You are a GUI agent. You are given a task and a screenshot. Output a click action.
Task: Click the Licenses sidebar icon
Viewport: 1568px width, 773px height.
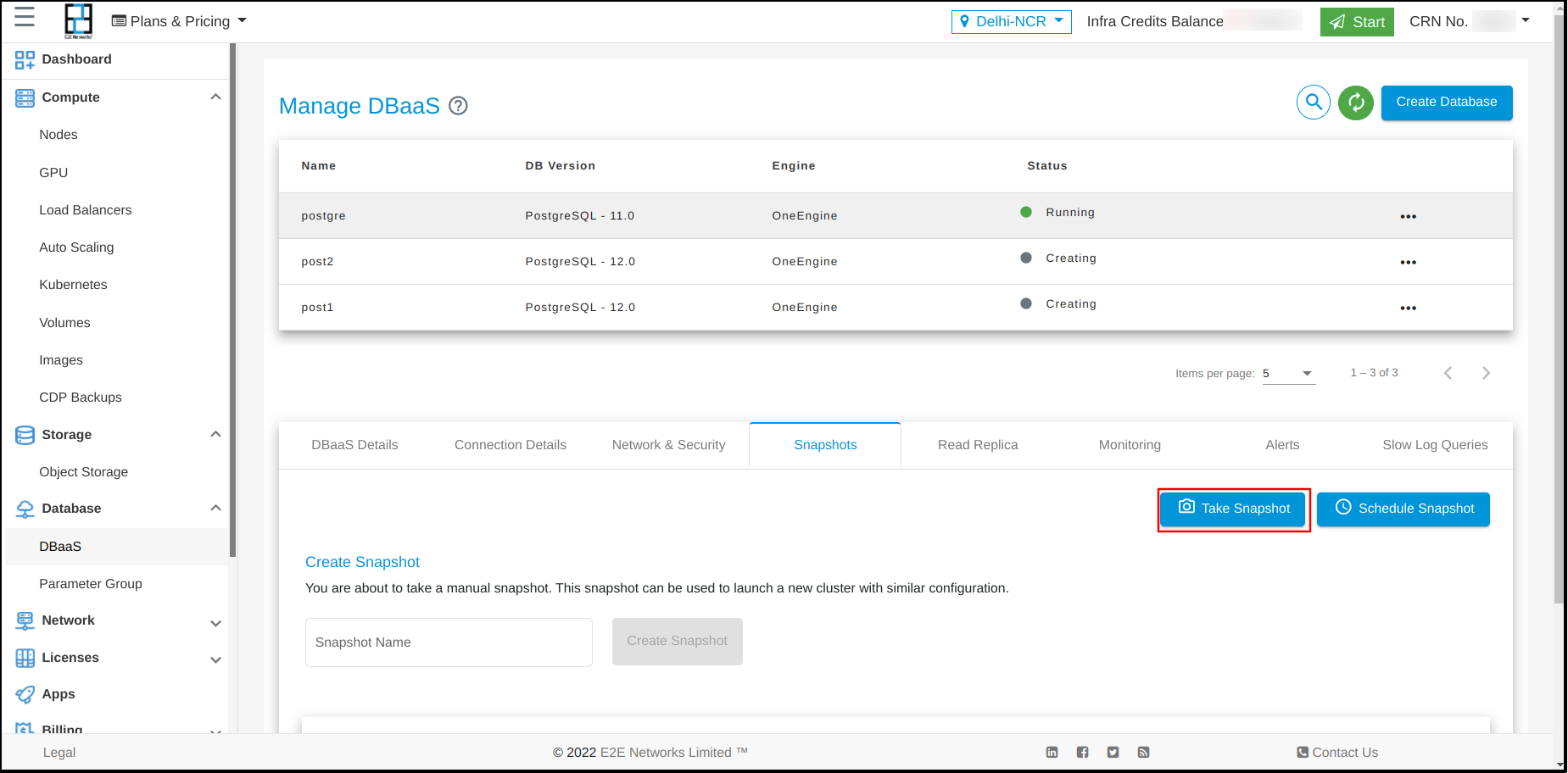click(25, 658)
